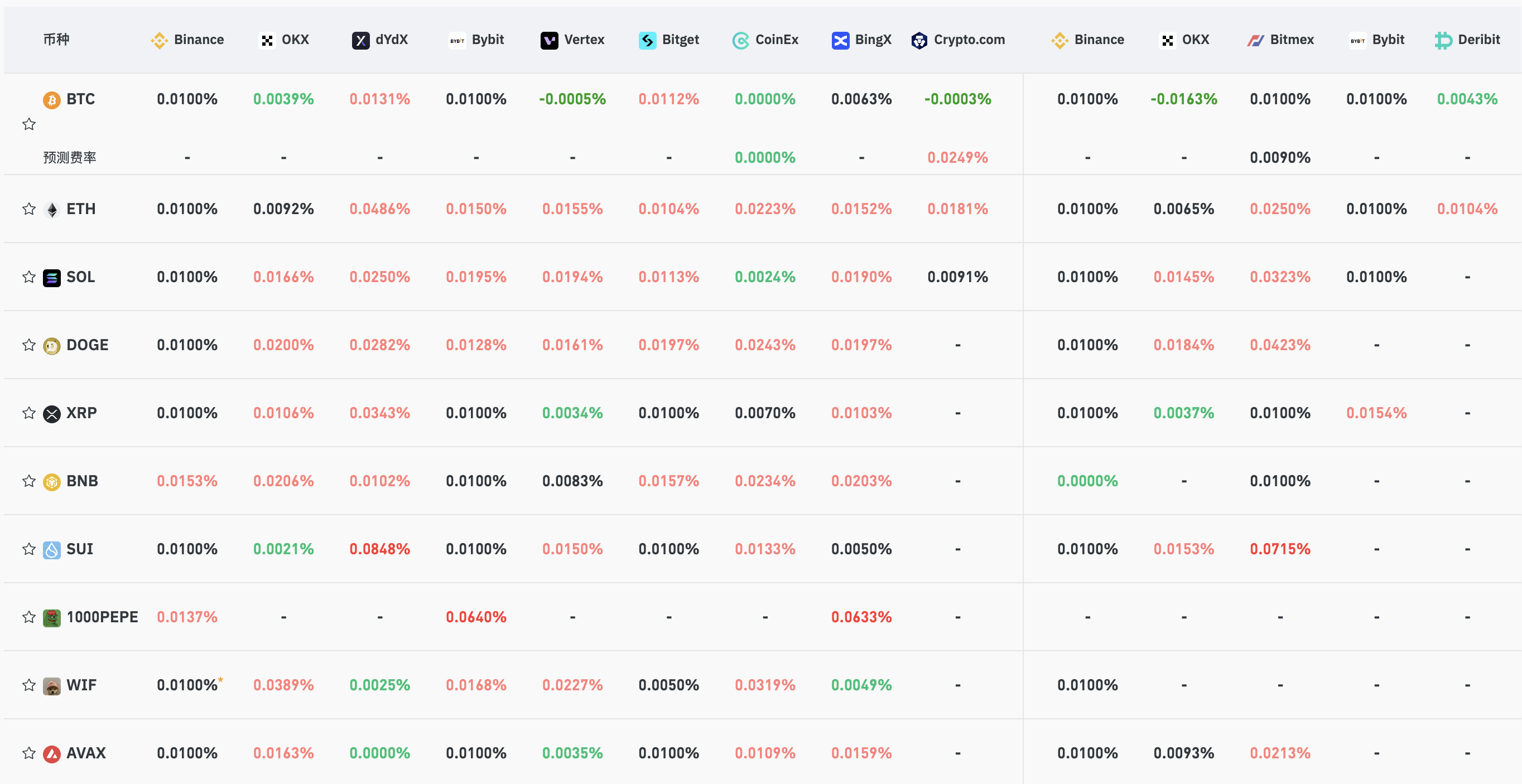Click the SUI droplet icon
The height and width of the screenshot is (784, 1522).
point(52,550)
